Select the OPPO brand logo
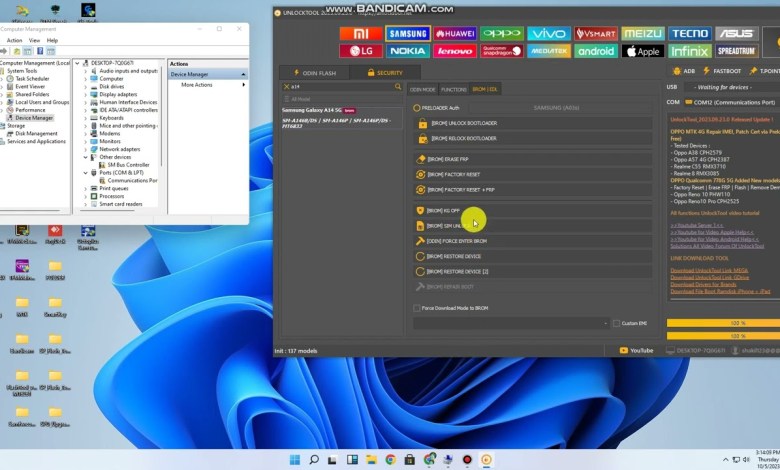This screenshot has width=780, height=470. [501, 33]
